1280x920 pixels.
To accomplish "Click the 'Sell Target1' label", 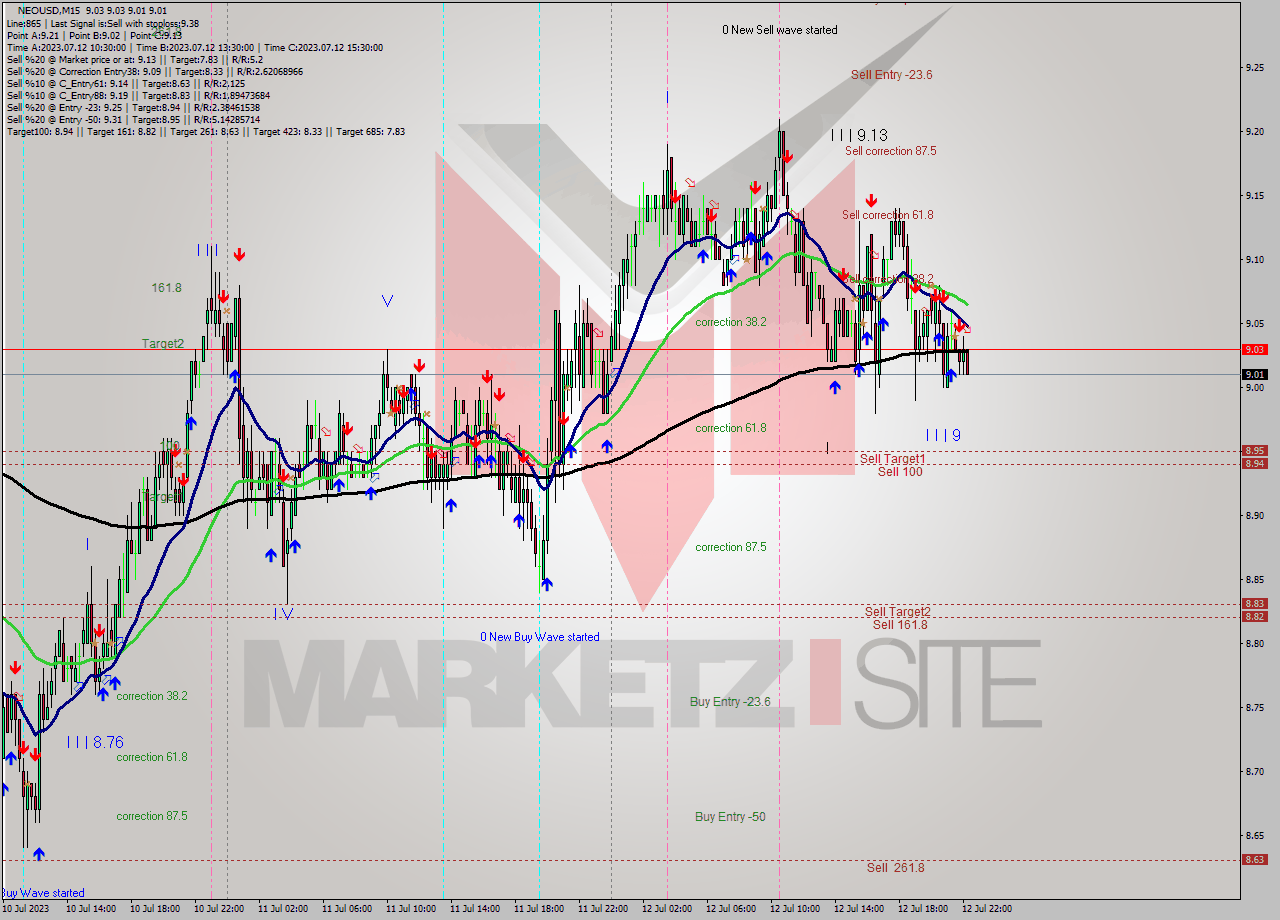I will click(892, 459).
